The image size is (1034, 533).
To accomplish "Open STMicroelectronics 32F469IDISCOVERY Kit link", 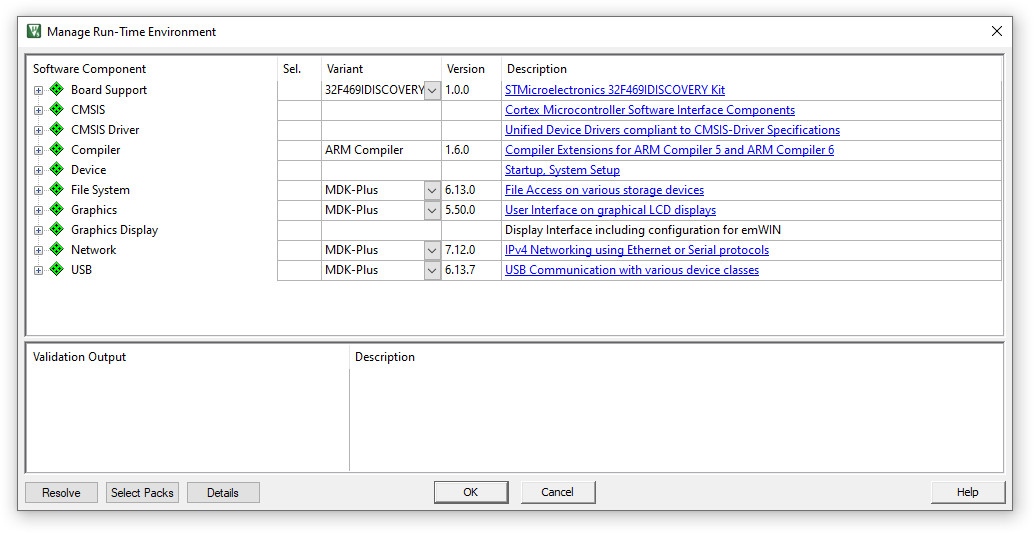I will [x=615, y=90].
